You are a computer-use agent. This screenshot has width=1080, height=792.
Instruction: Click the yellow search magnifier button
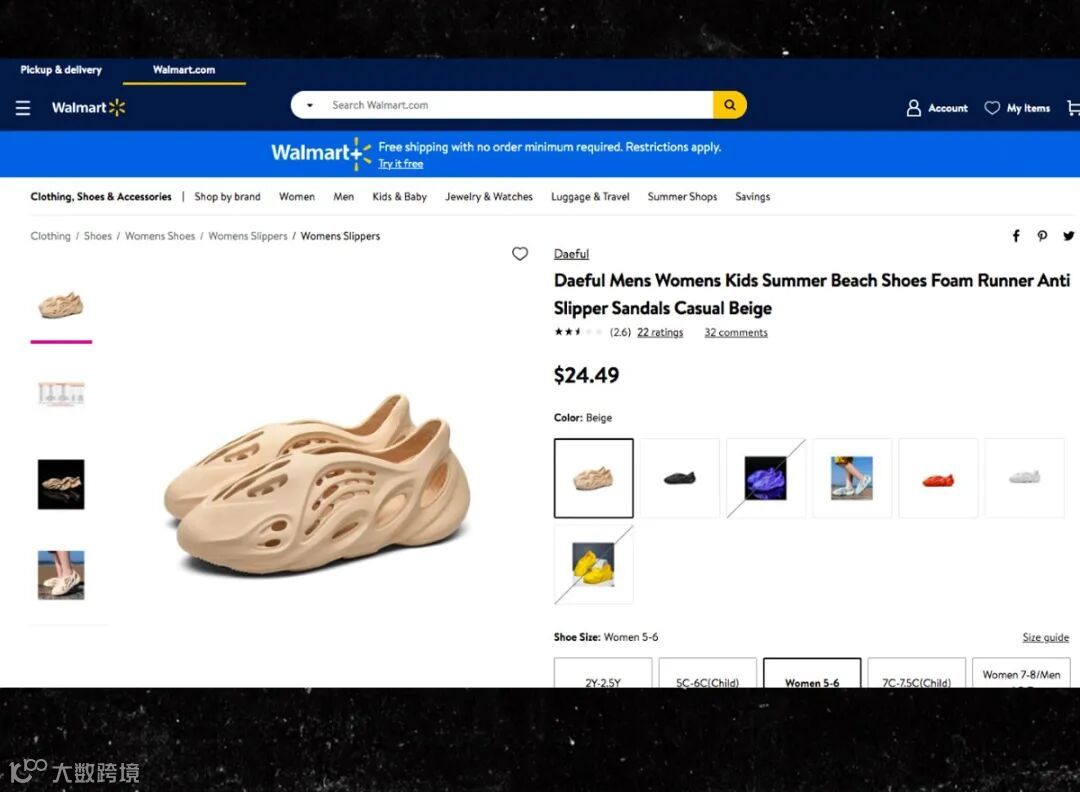[729, 105]
